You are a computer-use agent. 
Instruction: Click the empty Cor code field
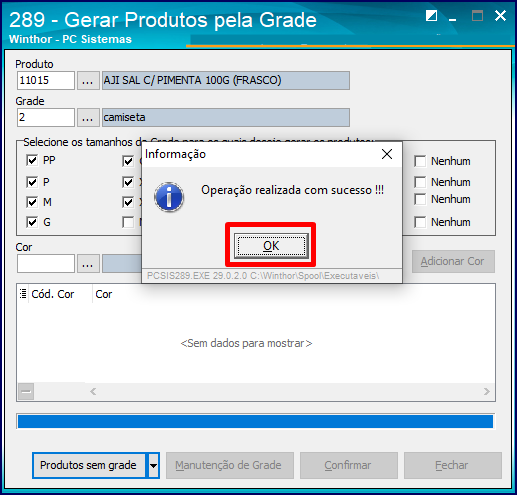pos(46,264)
